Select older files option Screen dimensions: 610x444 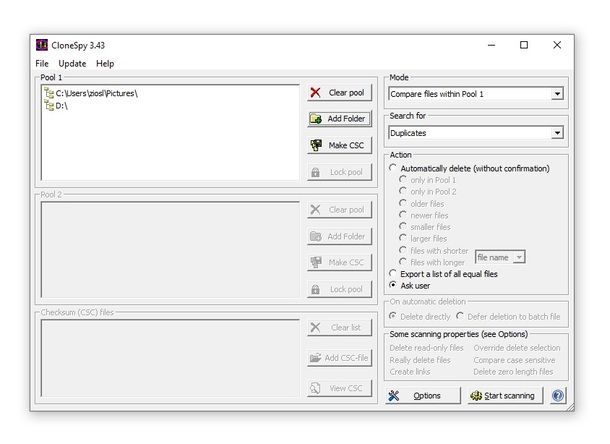pos(403,203)
